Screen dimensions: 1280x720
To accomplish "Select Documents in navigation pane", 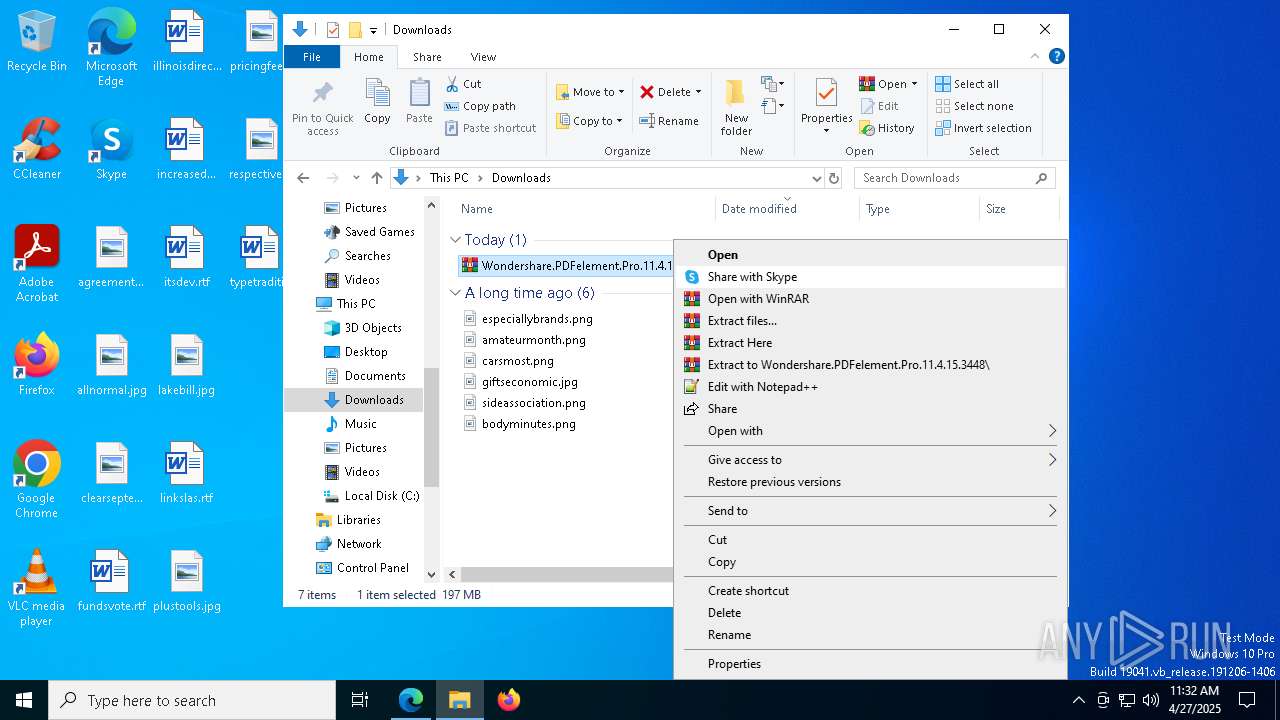I will 375,376.
